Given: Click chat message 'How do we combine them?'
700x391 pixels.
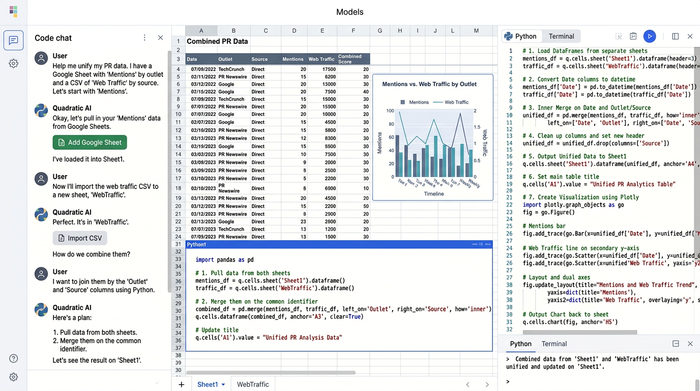Looking at the screenshot, I should (x=92, y=254).
